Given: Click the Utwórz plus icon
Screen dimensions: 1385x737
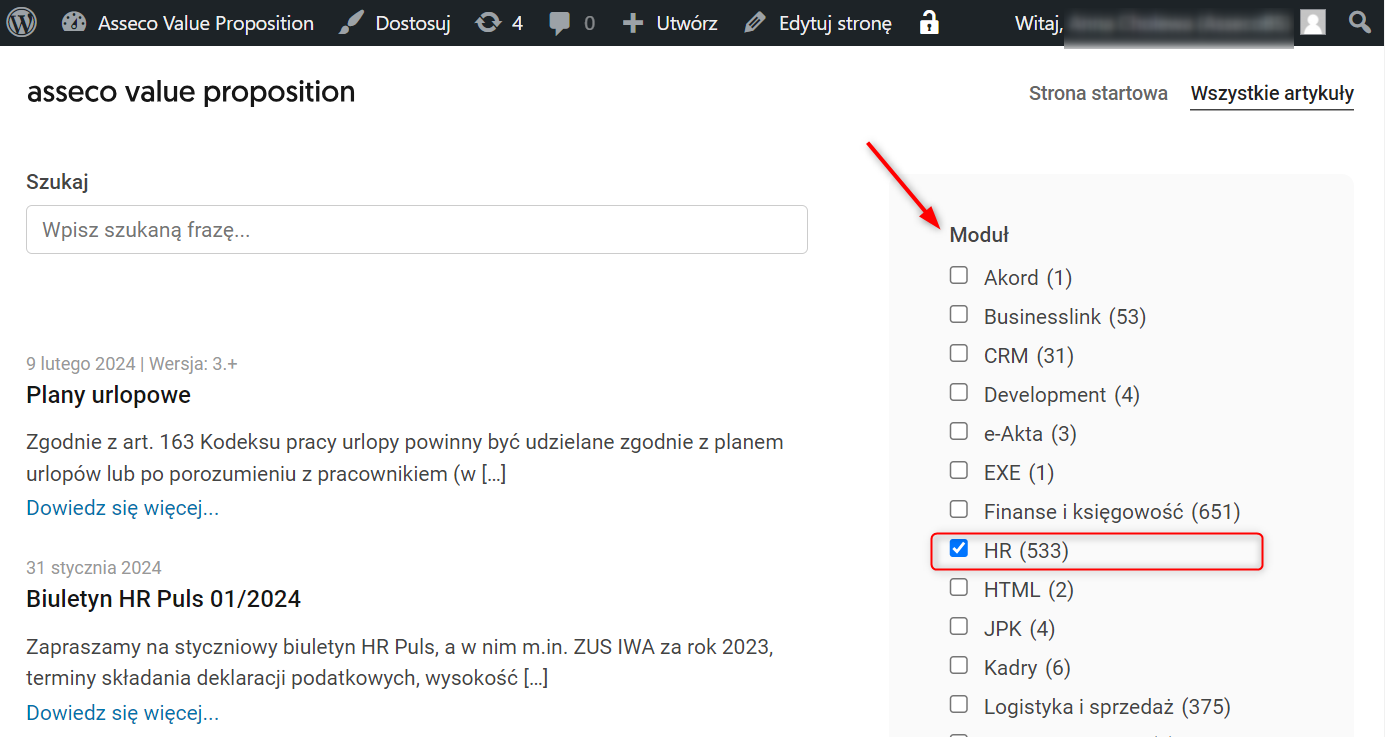Looking at the screenshot, I should pos(633,22).
